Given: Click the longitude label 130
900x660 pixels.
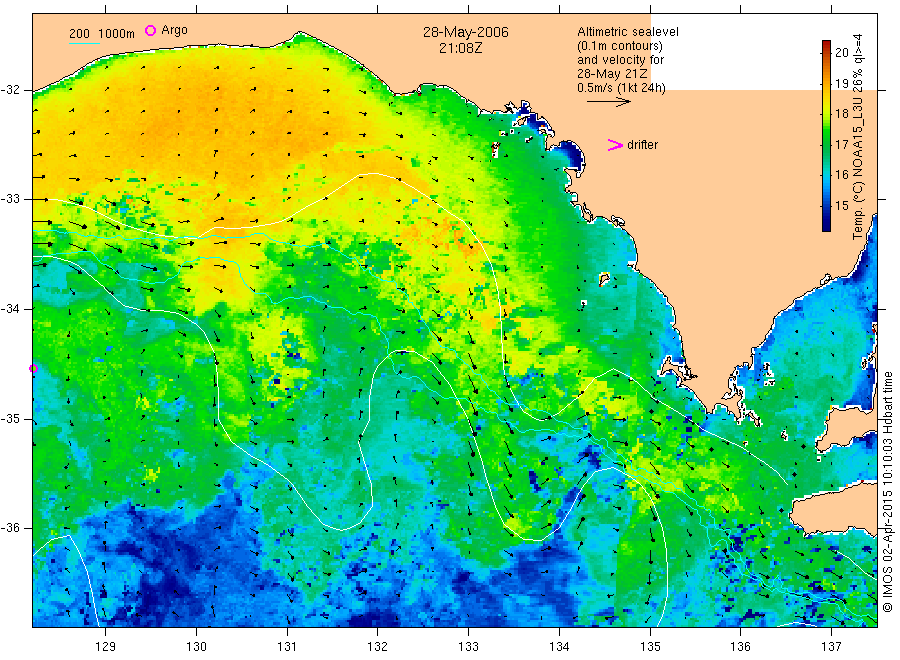Looking at the screenshot, I should point(196,647).
